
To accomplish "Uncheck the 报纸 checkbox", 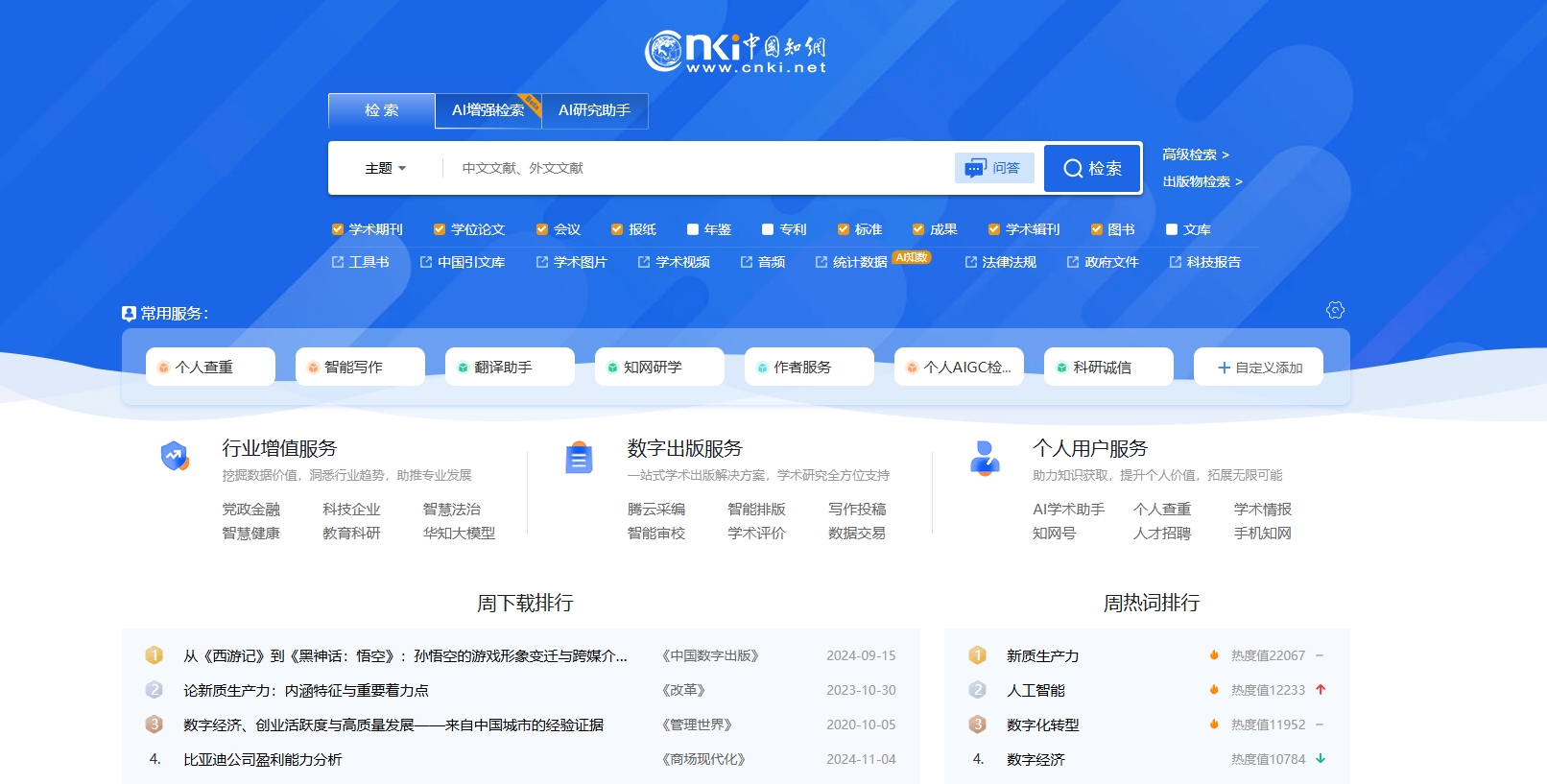I will click(617, 229).
